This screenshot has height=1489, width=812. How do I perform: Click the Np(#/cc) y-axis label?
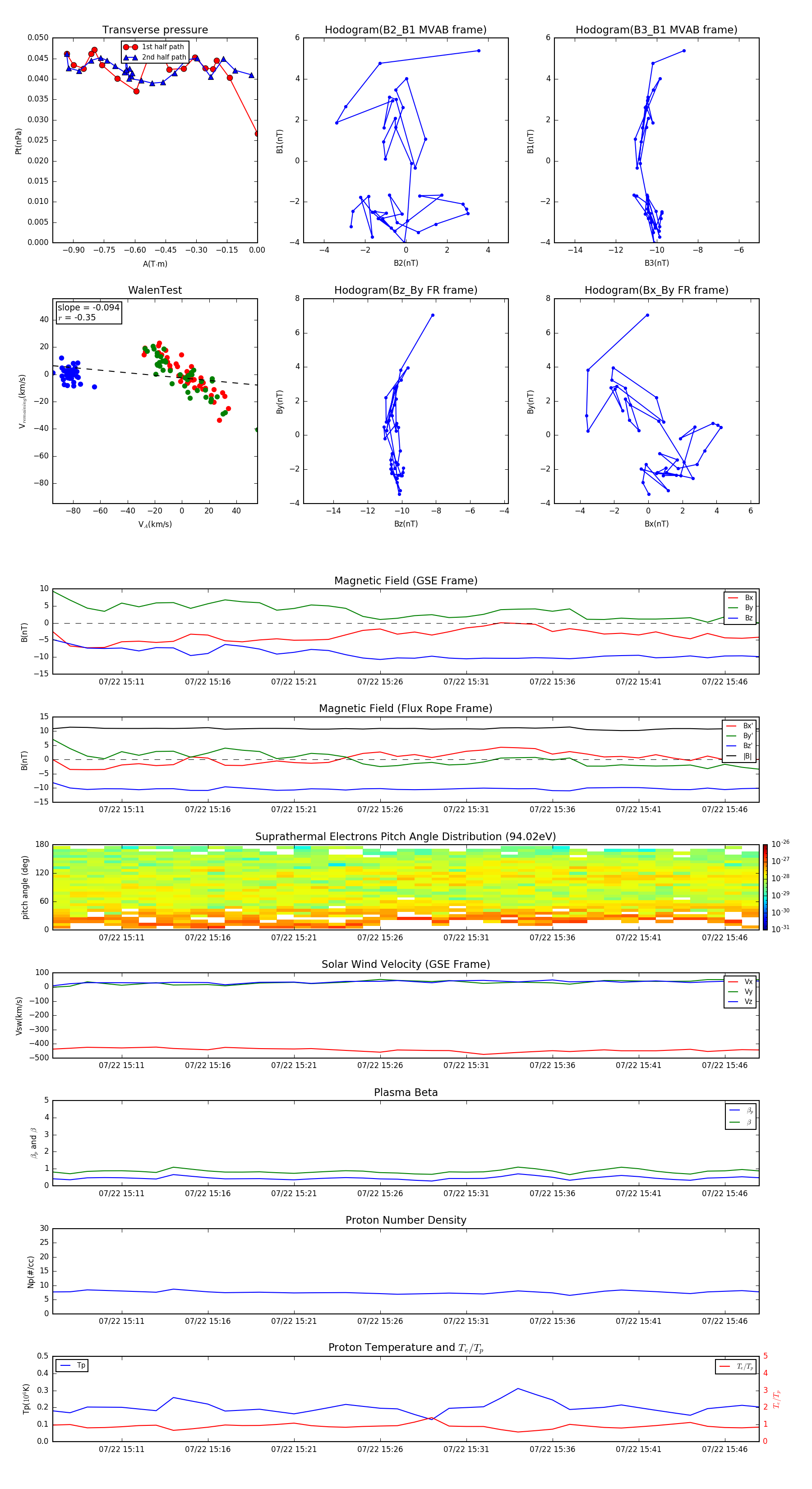point(31,1272)
